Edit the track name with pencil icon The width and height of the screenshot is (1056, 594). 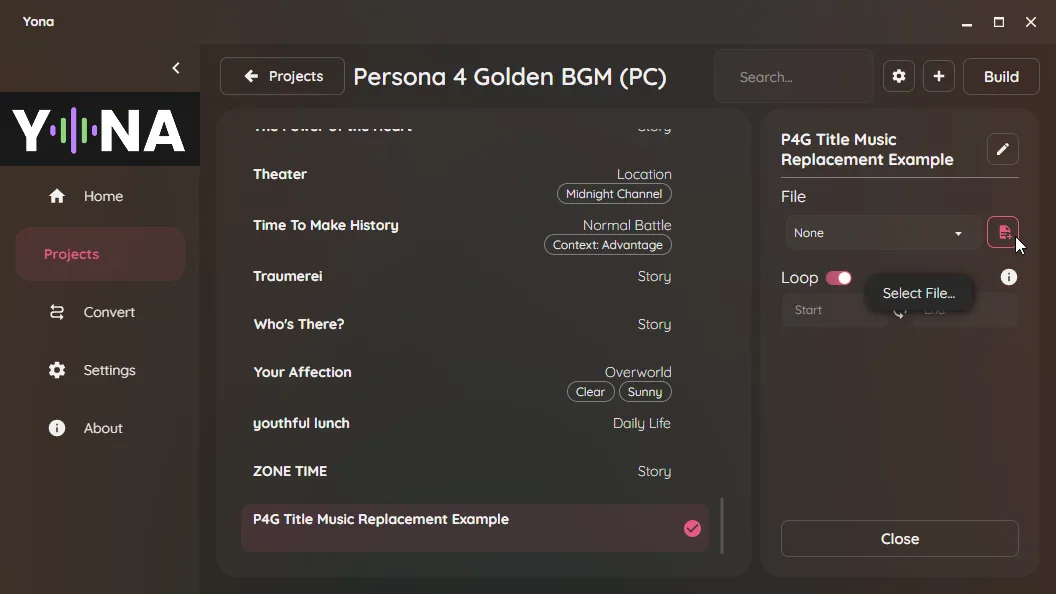click(1003, 149)
